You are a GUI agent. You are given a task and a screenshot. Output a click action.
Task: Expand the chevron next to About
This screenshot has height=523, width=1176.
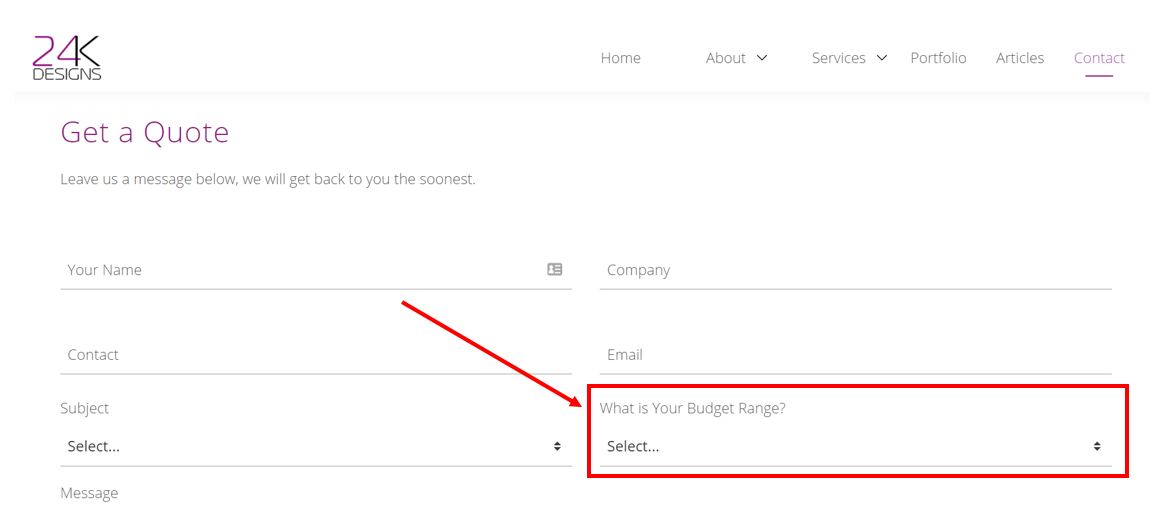pos(762,58)
